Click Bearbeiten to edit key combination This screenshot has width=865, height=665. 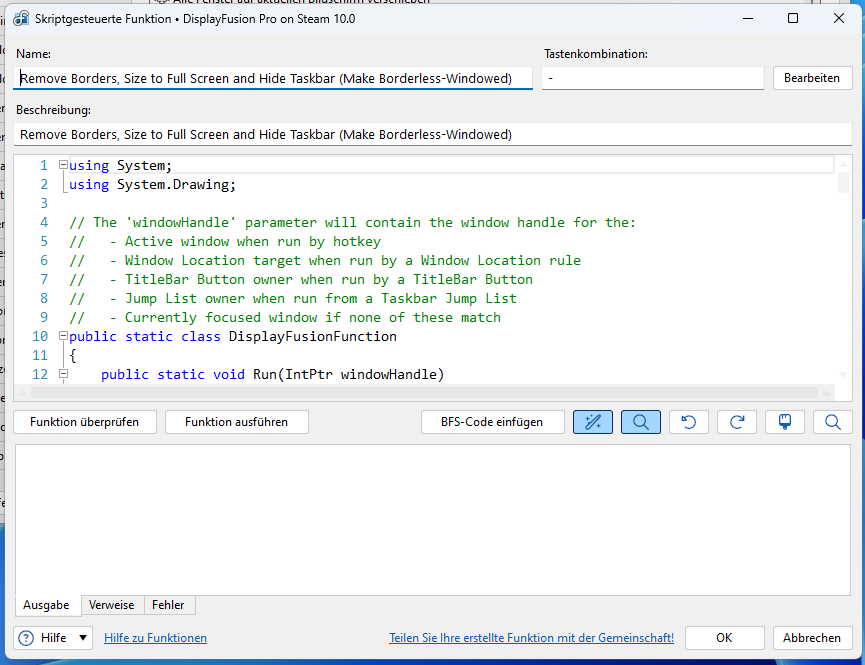pyautogui.click(x=812, y=78)
